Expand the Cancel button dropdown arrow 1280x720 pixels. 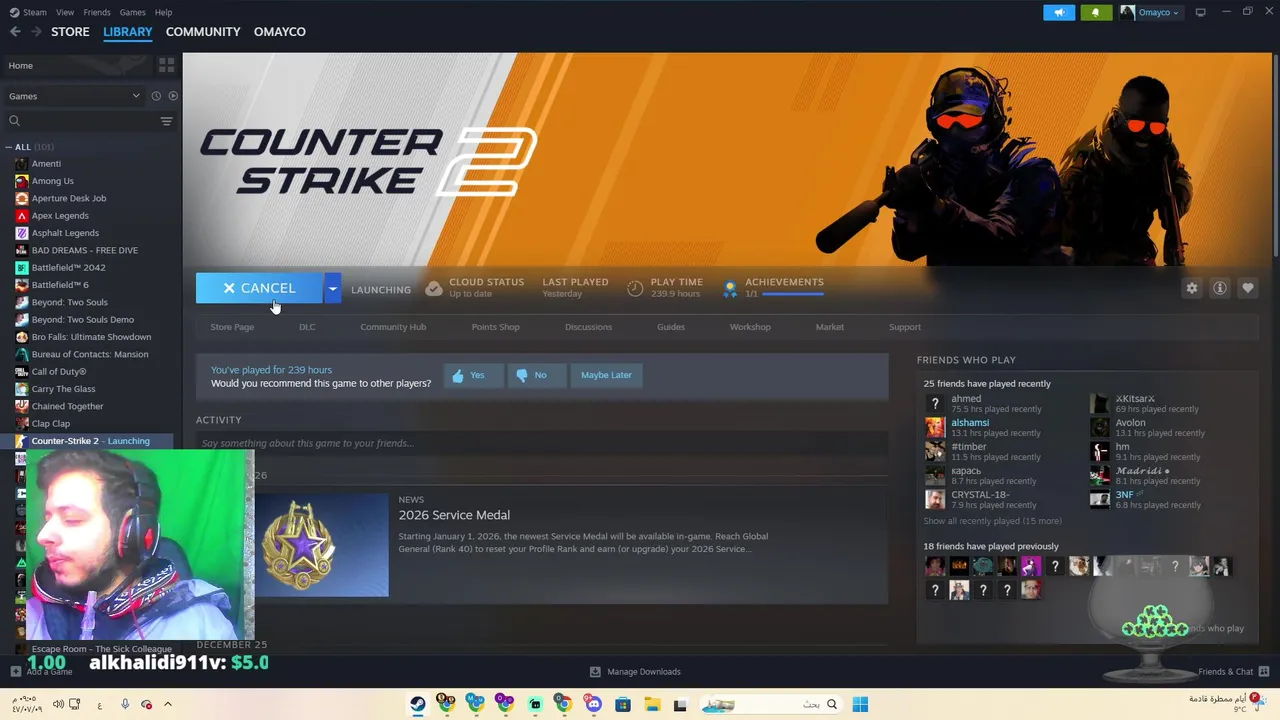[x=332, y=288]
